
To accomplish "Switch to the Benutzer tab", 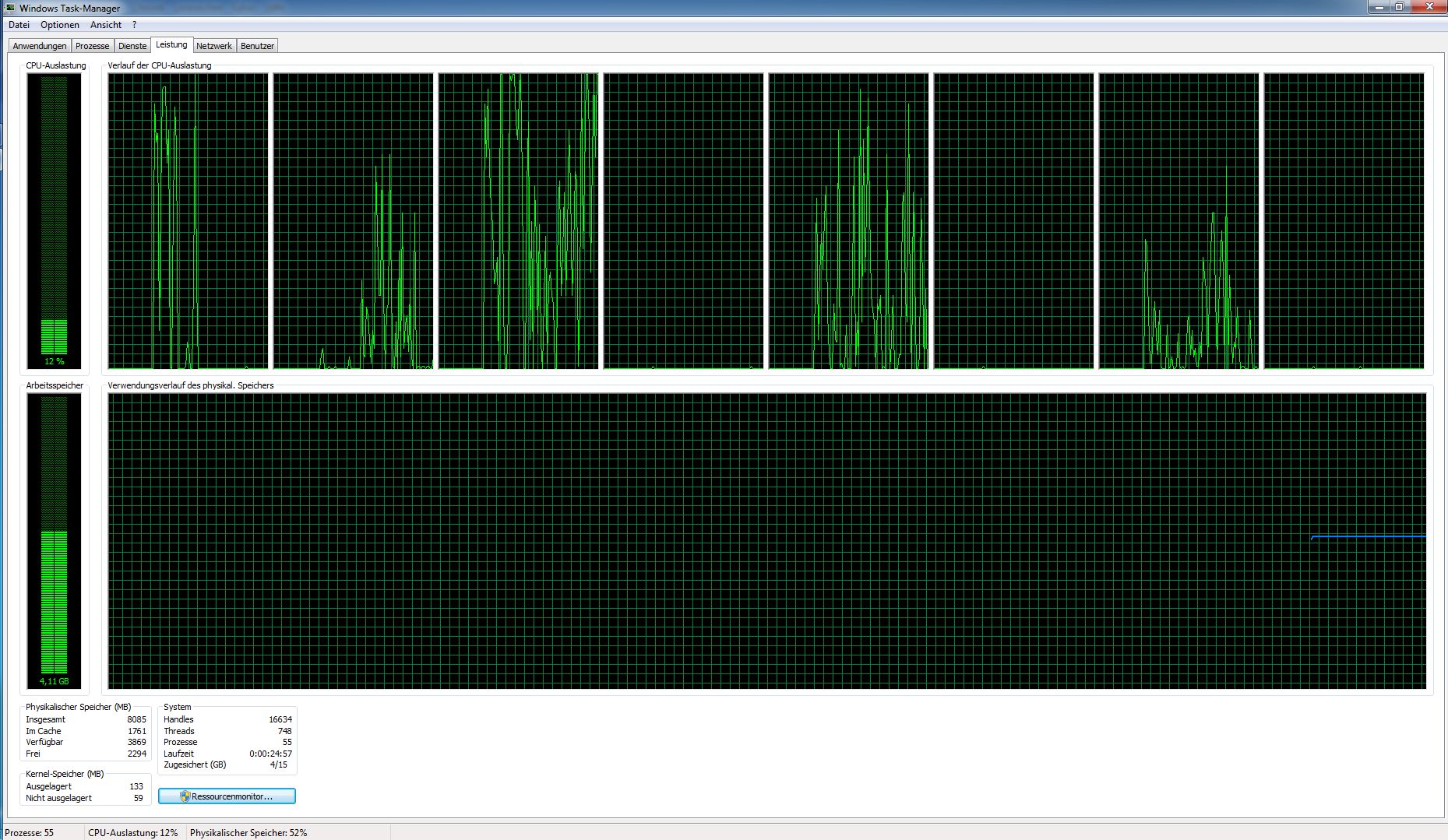I will click(257, 46).
